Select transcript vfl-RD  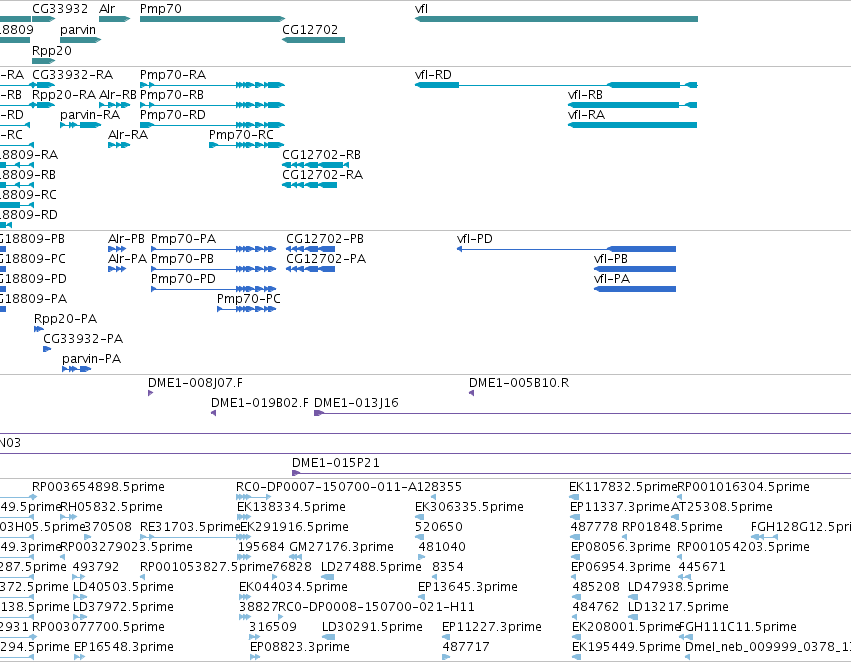(x=556, y=85)
